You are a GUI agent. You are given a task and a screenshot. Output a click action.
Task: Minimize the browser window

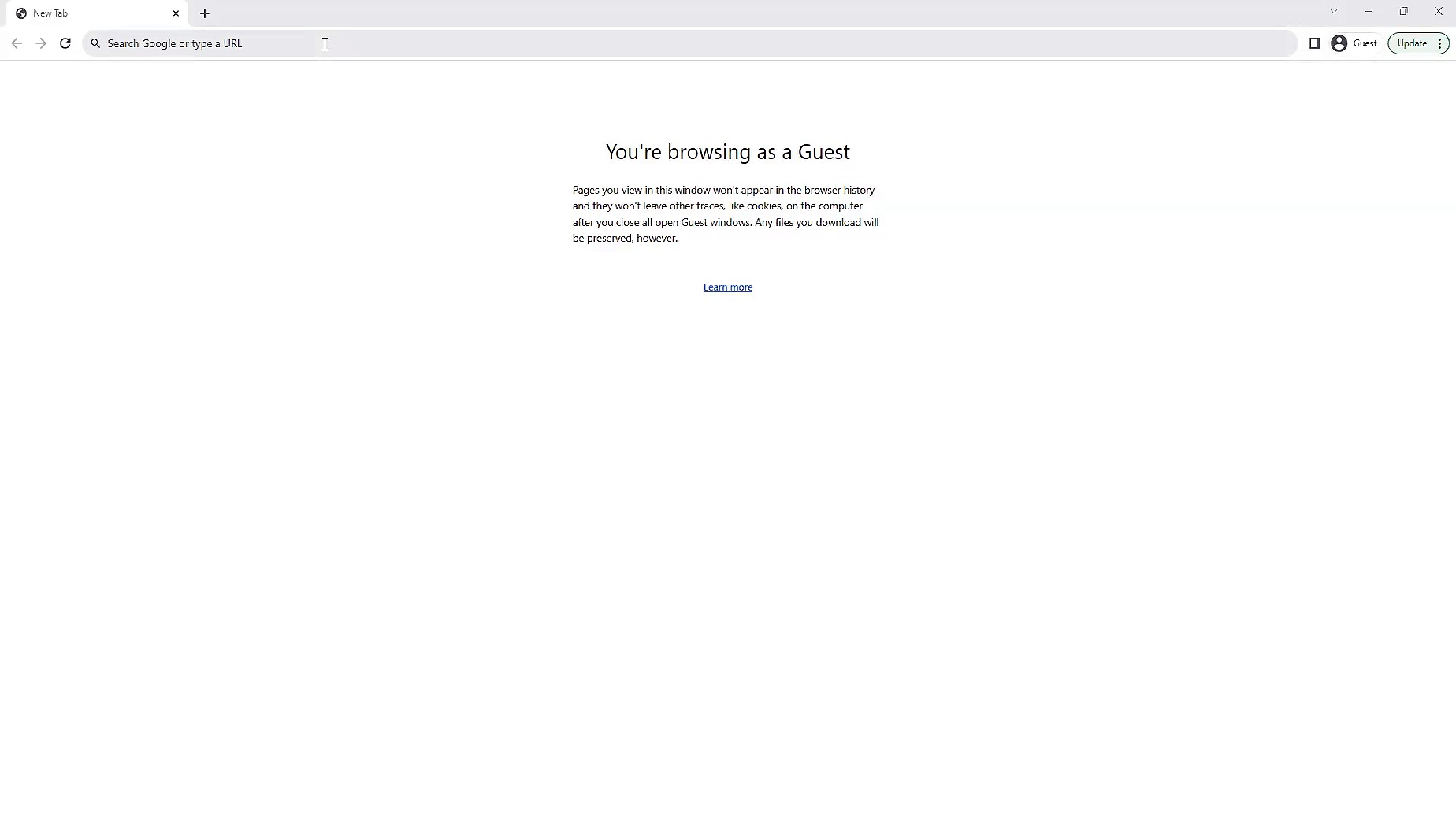(x=1369, y=11)
